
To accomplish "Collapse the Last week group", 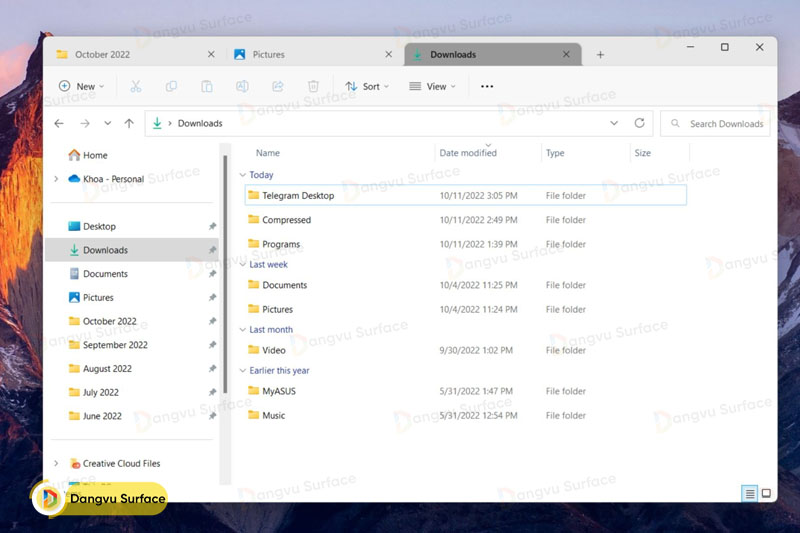I will click(x=243, y=264).
